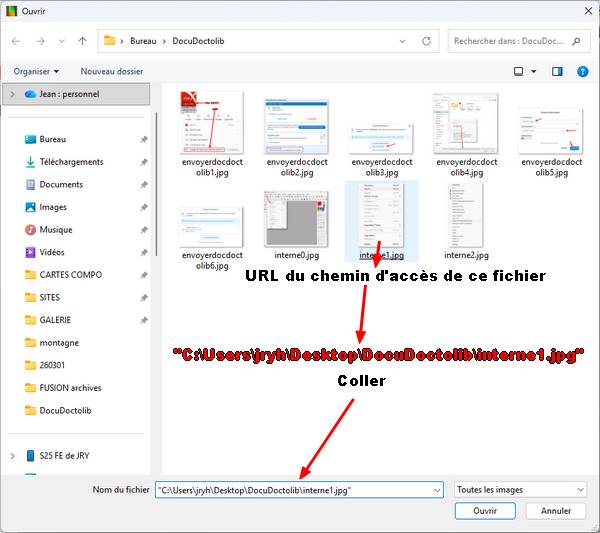Click the folder icon in address bar

point(109,41)
